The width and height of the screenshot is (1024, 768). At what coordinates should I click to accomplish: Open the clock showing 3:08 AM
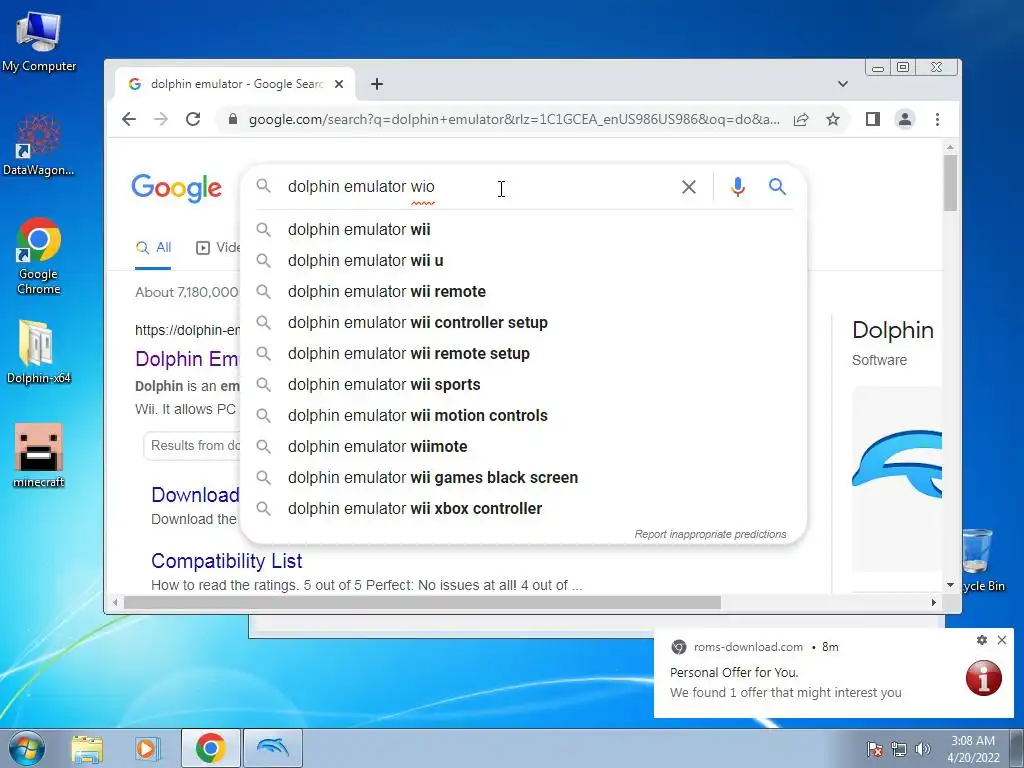tap(973, 749)
